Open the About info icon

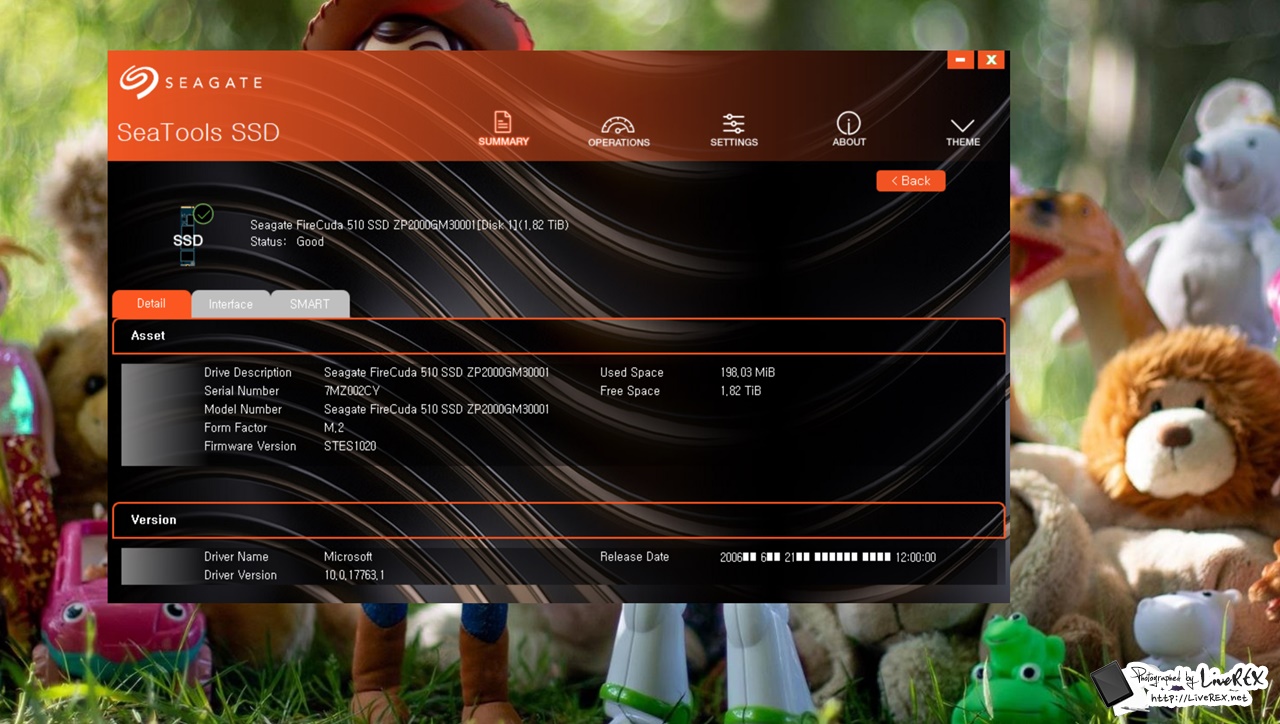click(848, 129)
